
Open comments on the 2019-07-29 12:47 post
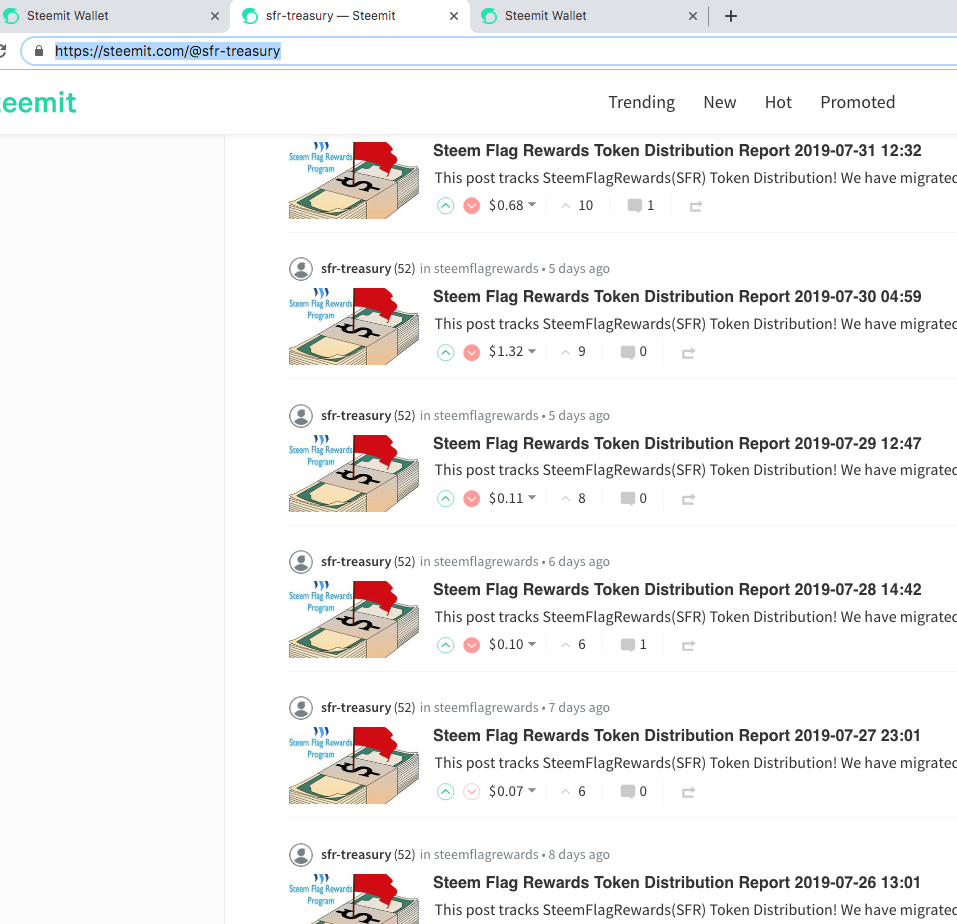tap(634, 499)
